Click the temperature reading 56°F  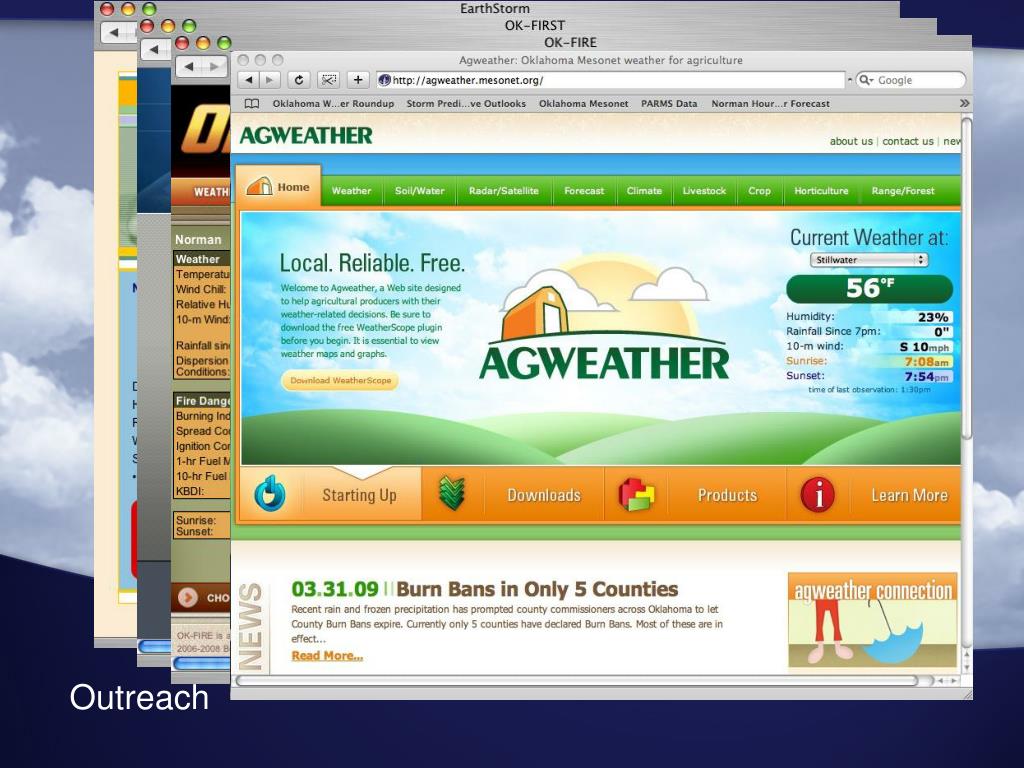[x=869, y=288]
